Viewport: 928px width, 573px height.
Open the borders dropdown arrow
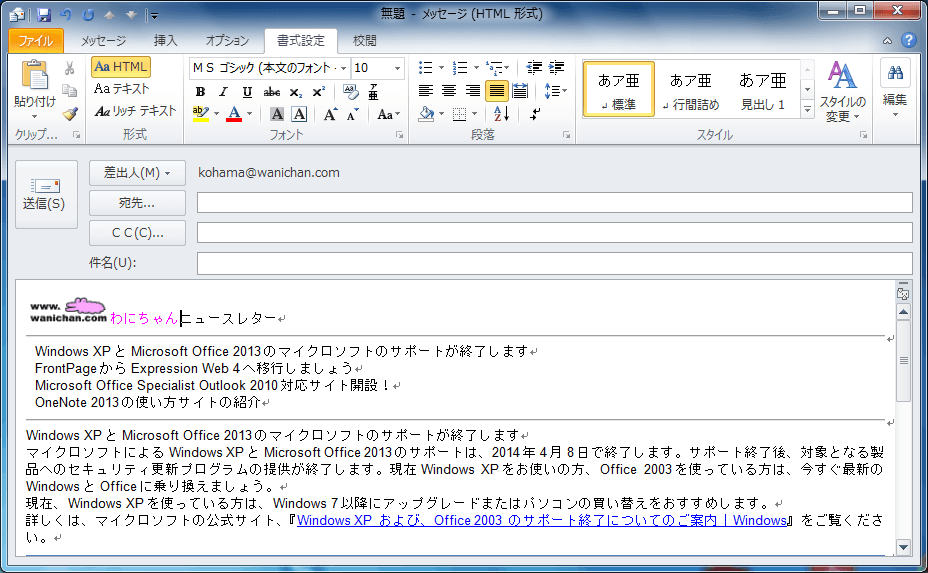click(x=475, y=114)
